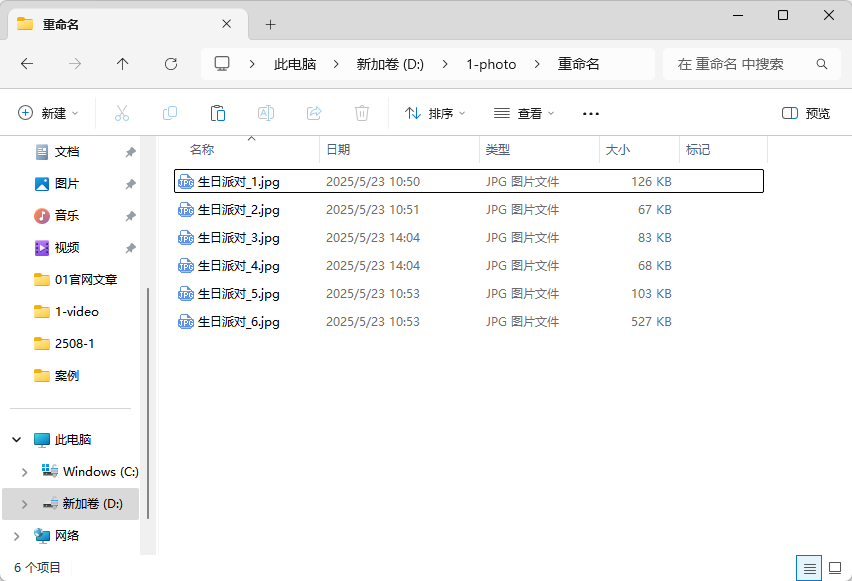Open 音乐 in the sidebar
Screen dimensions: 852x581
67,216
